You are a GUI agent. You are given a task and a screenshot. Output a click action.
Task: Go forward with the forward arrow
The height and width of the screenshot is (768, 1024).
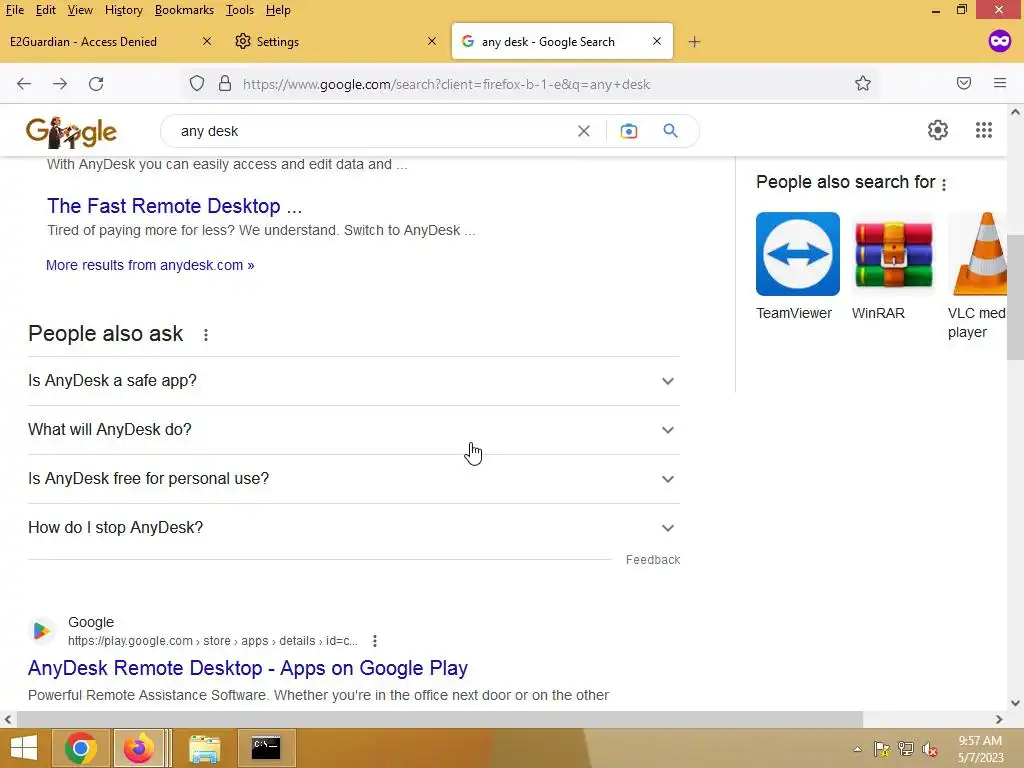click(60, 84)
